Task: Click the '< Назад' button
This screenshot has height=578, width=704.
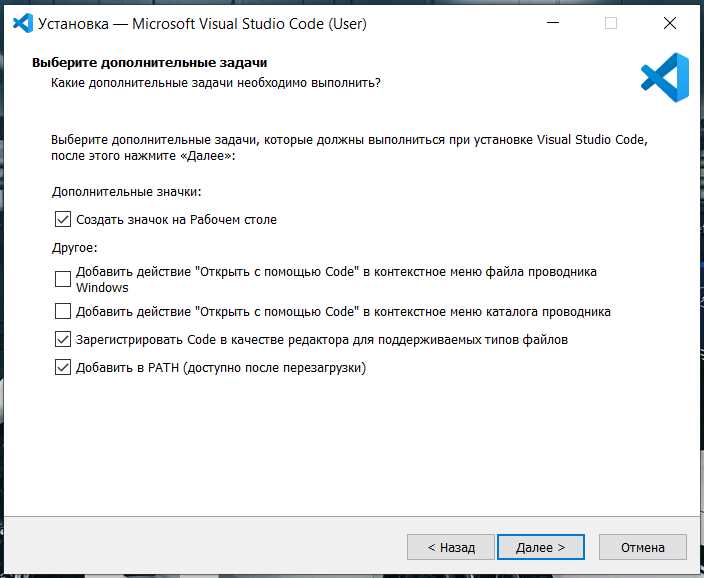Action: (451, 547)
